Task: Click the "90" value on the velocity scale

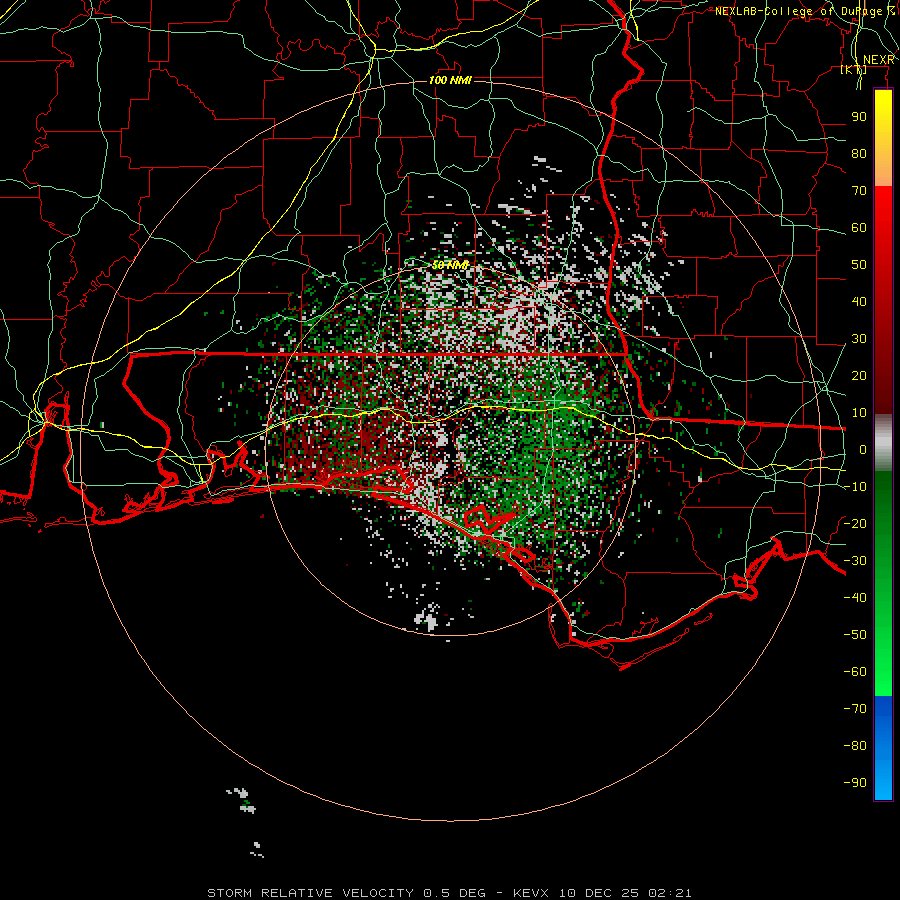Action: coord(859,117)
